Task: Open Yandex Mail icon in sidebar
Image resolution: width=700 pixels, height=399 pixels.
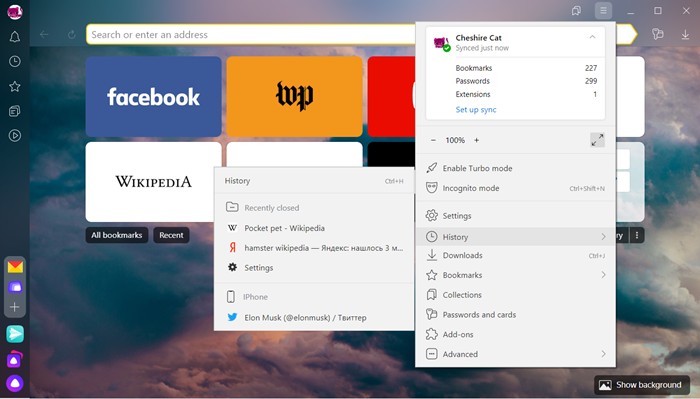Action: 15,267
